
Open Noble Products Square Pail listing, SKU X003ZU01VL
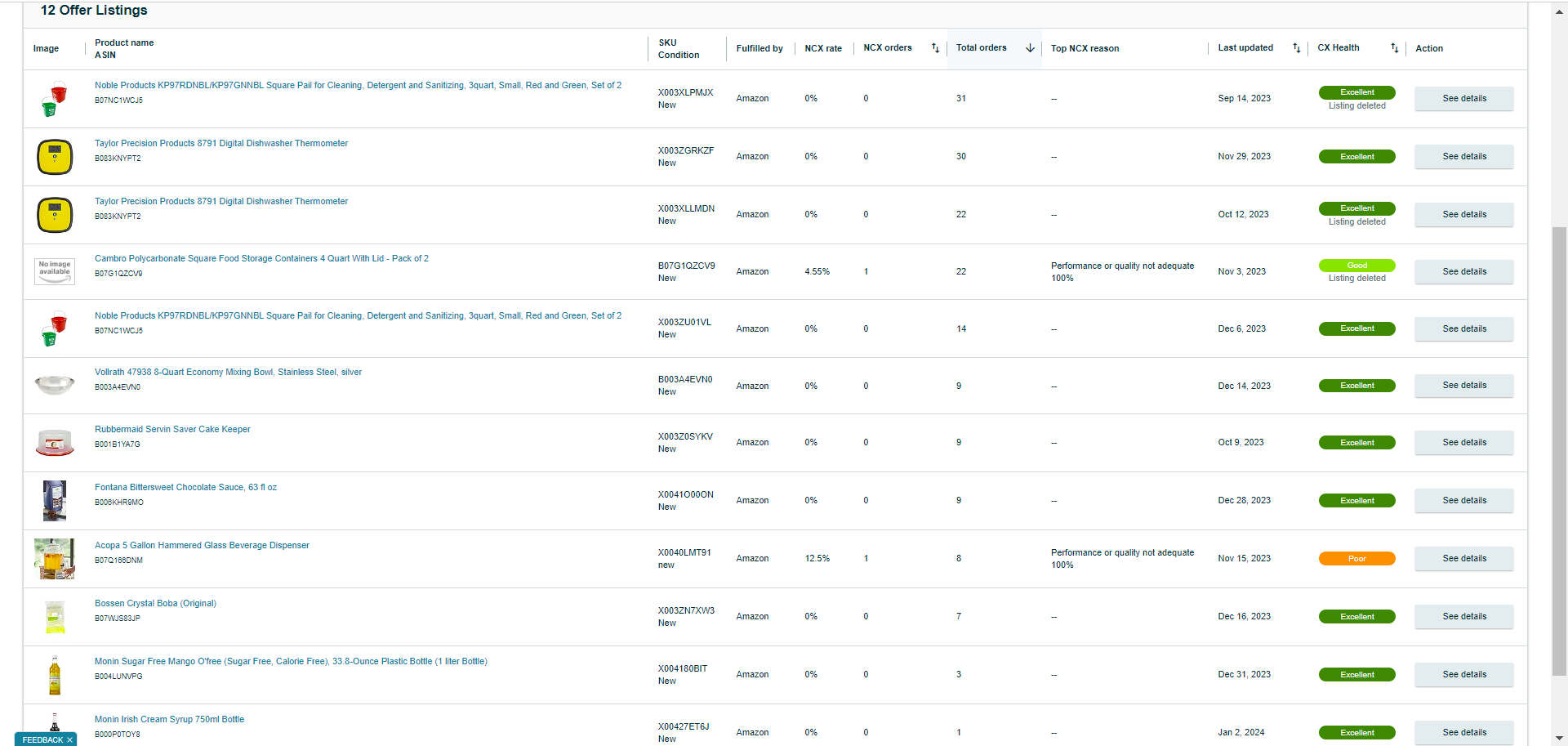coord(358,315)
